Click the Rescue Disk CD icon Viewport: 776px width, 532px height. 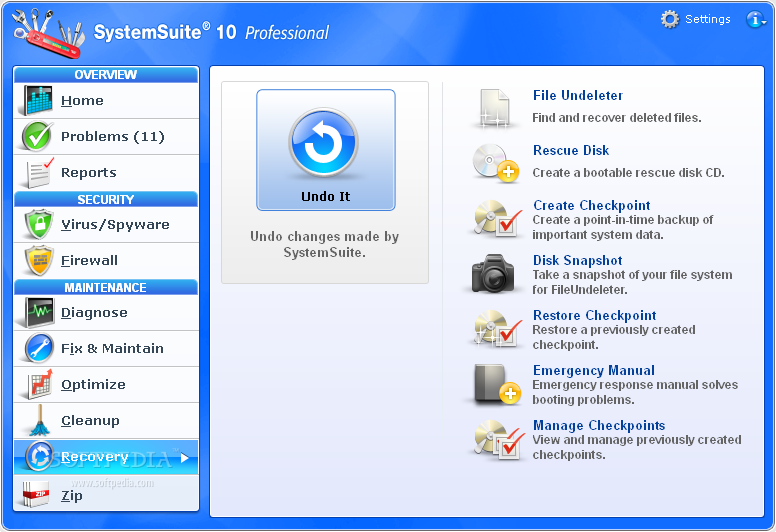click(x=495, y=163)
